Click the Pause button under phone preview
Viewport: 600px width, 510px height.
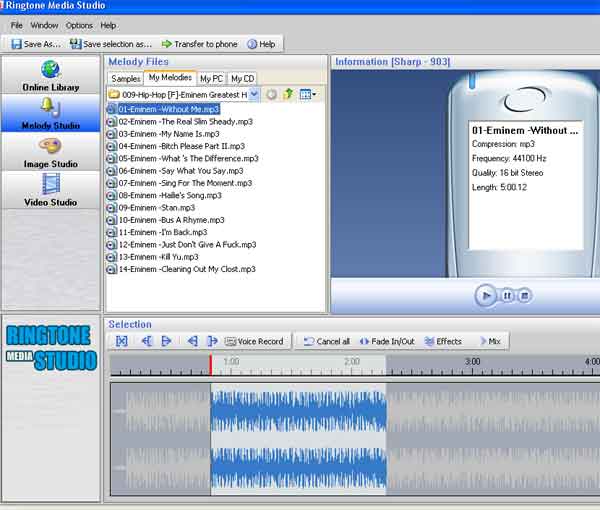tap(507, 296)
